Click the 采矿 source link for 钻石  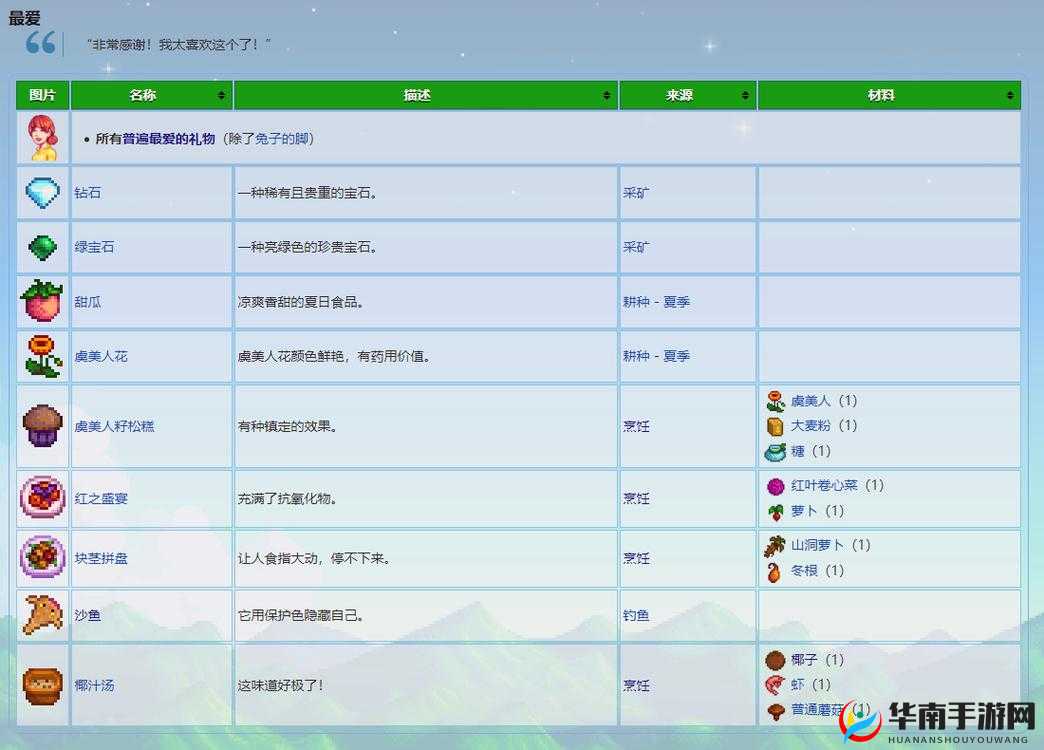pyautogui.click(x=637, y=192)
